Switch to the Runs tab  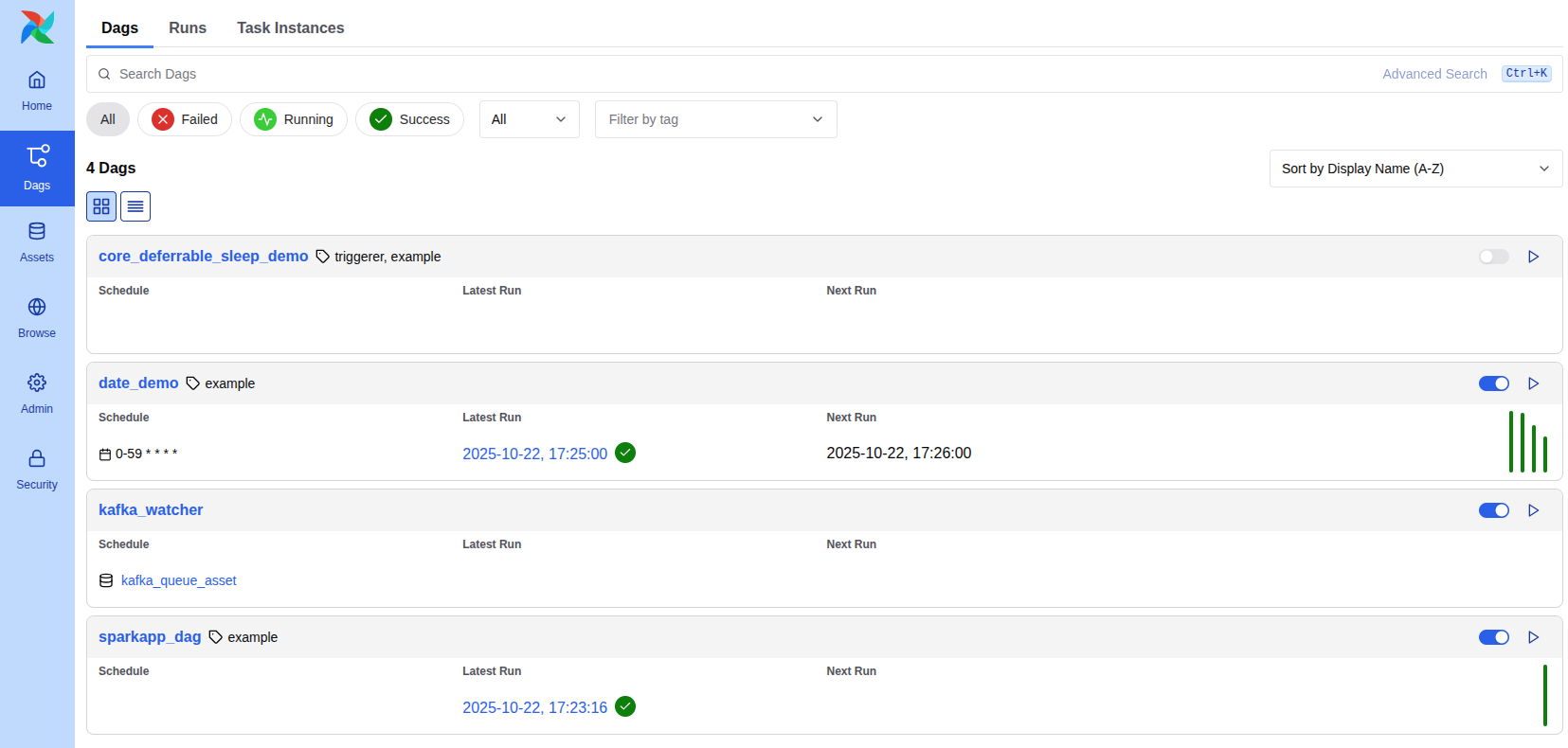(188, 27)
